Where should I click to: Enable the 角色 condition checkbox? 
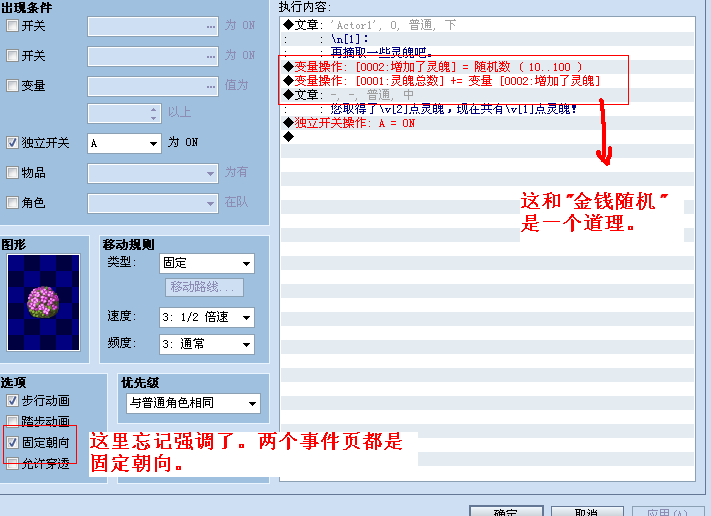12,203
